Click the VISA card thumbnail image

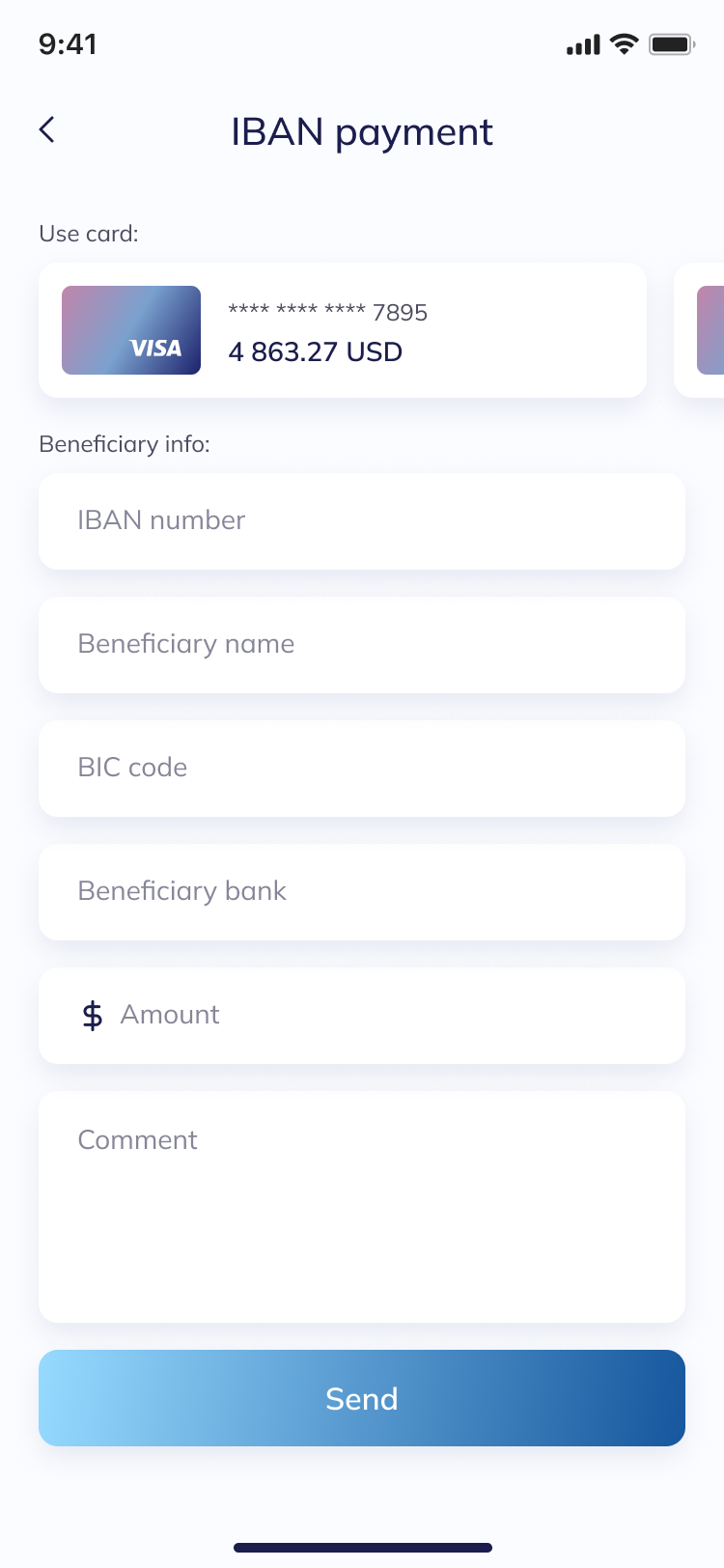point(131,330)
